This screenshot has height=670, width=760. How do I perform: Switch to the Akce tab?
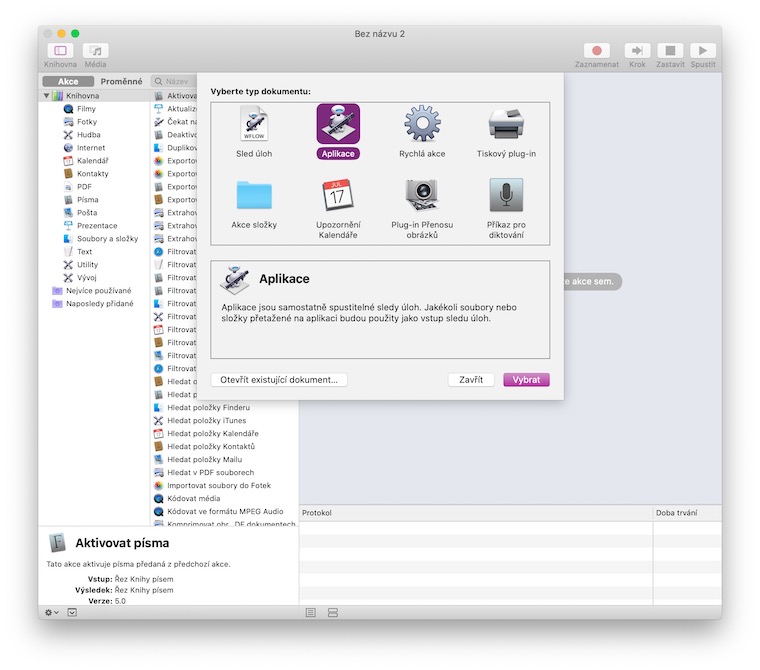[x=68, y=81]
